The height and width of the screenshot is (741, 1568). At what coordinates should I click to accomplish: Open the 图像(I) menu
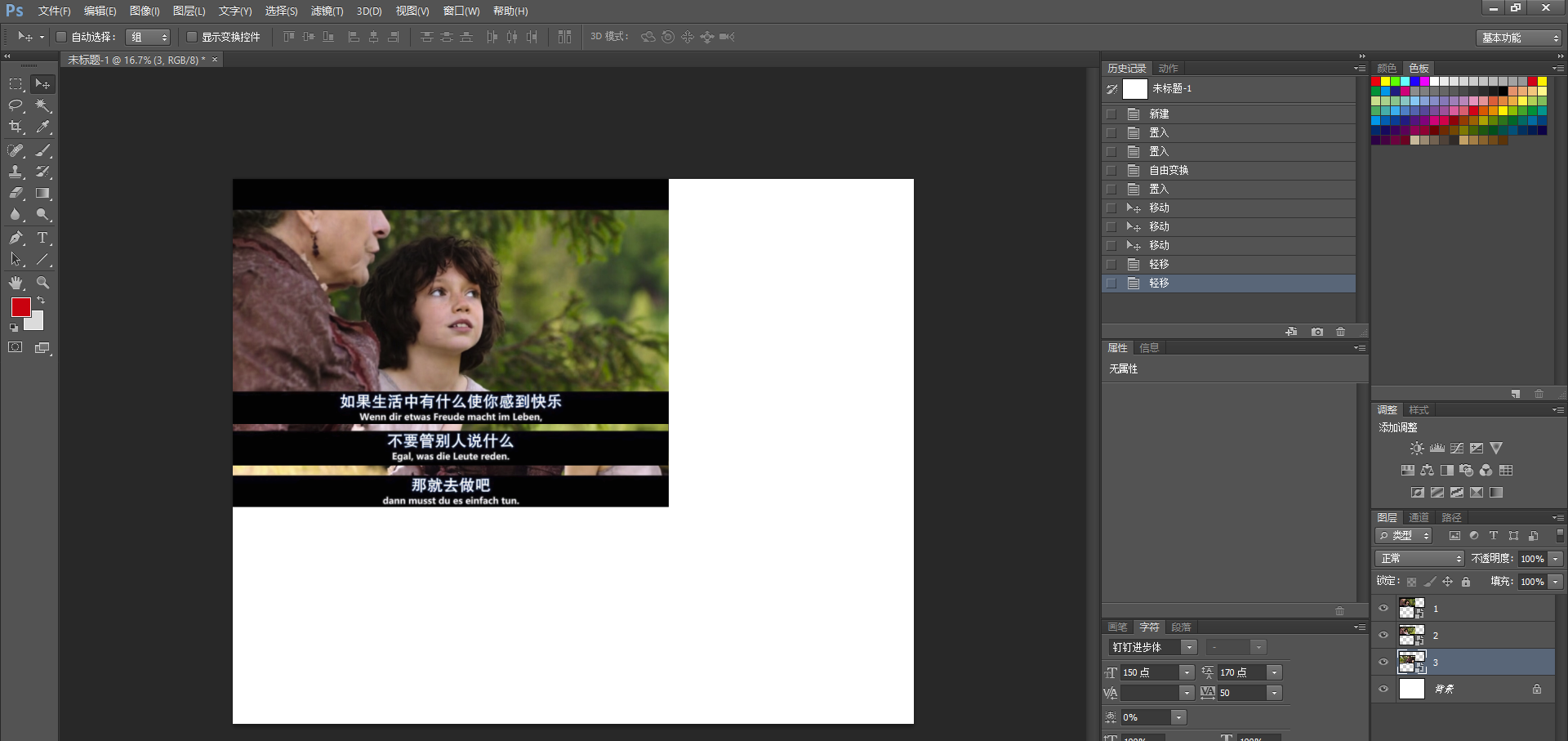145,11
